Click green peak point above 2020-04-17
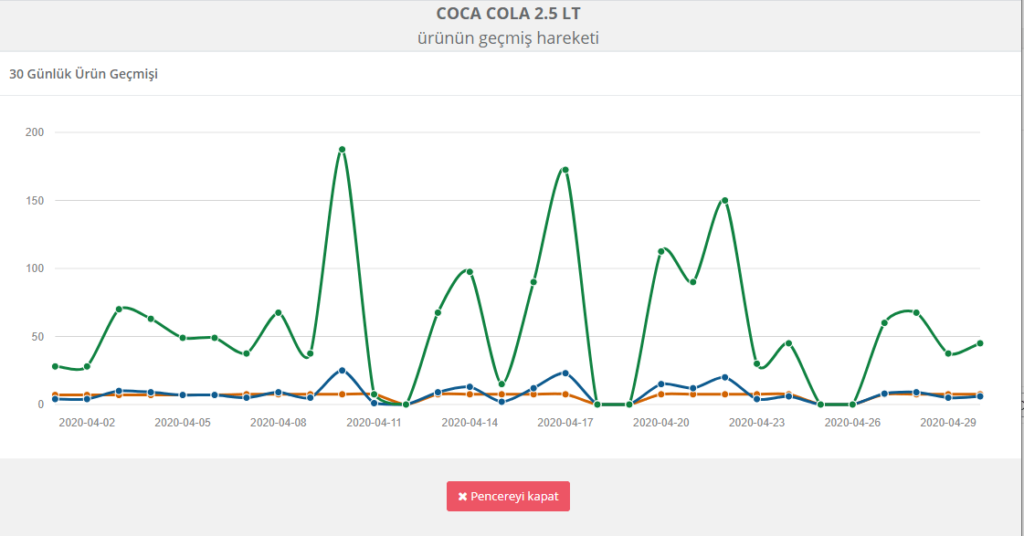This screenshot has width=1024, height=536. click(566, 170)
